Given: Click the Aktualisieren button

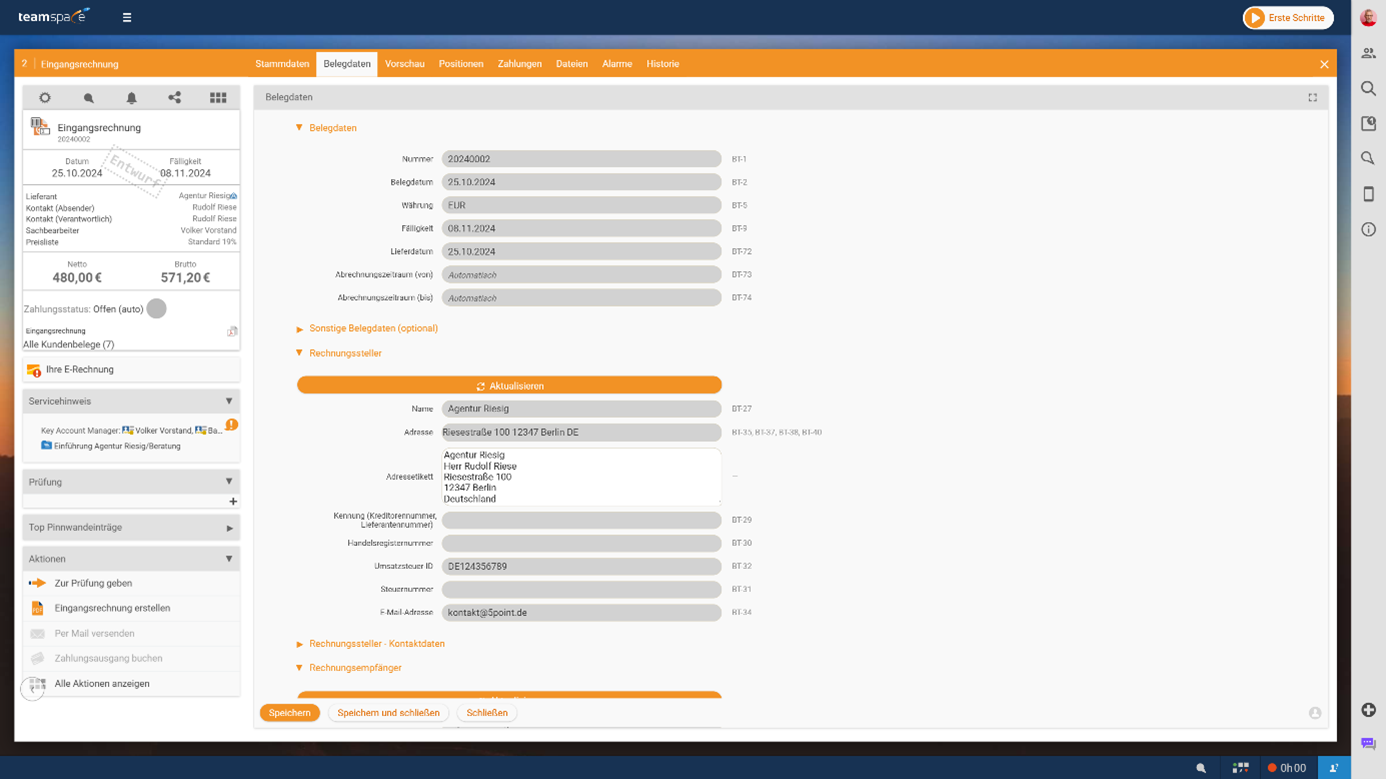Looking at the screenshot, I should click(x=509, y=385).
